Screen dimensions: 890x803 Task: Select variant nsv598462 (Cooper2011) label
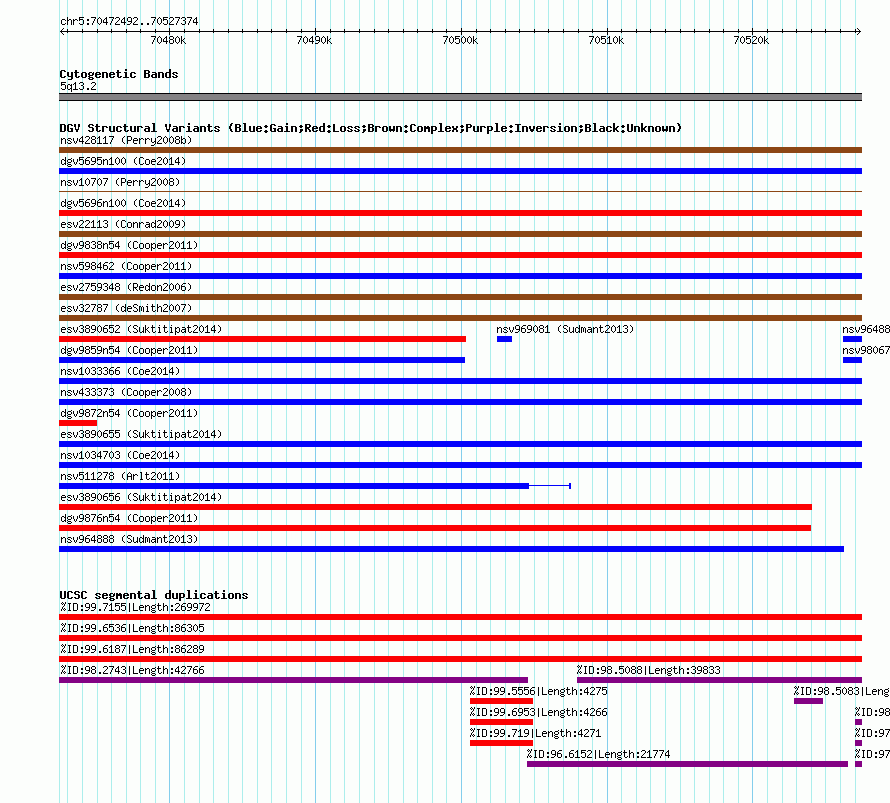pos(126,266)
